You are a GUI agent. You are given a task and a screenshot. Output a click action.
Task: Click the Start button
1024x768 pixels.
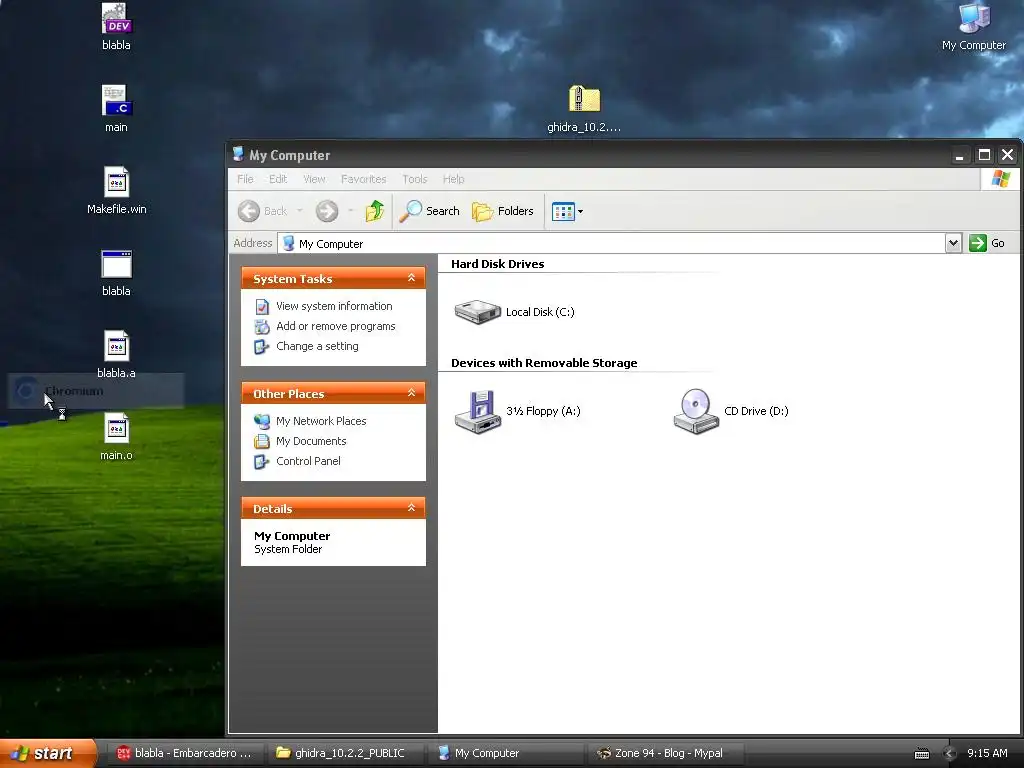click(48, 753)
